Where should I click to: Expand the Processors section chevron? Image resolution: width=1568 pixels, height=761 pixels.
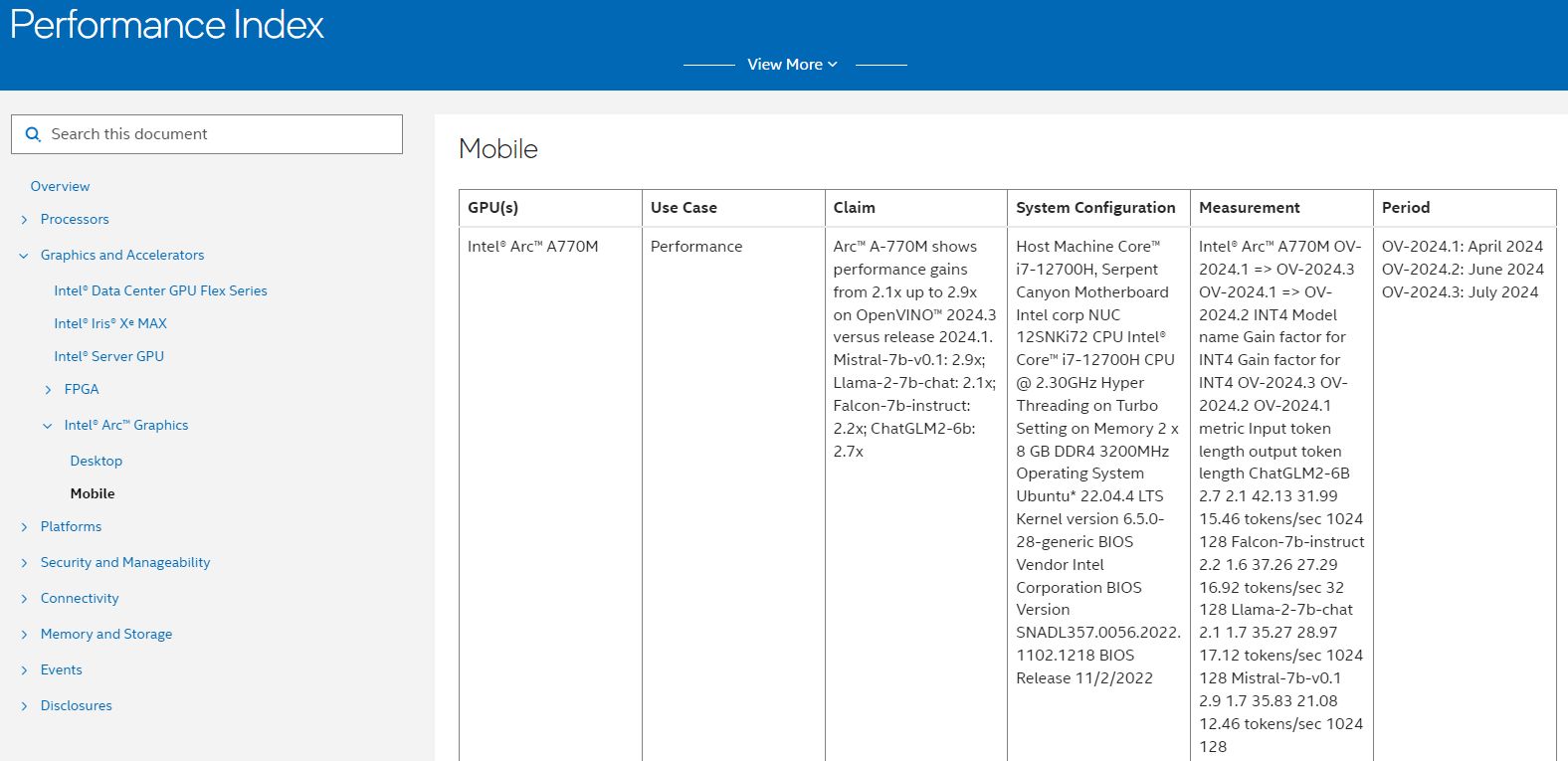pyautogui.click(x=24, y=220)
